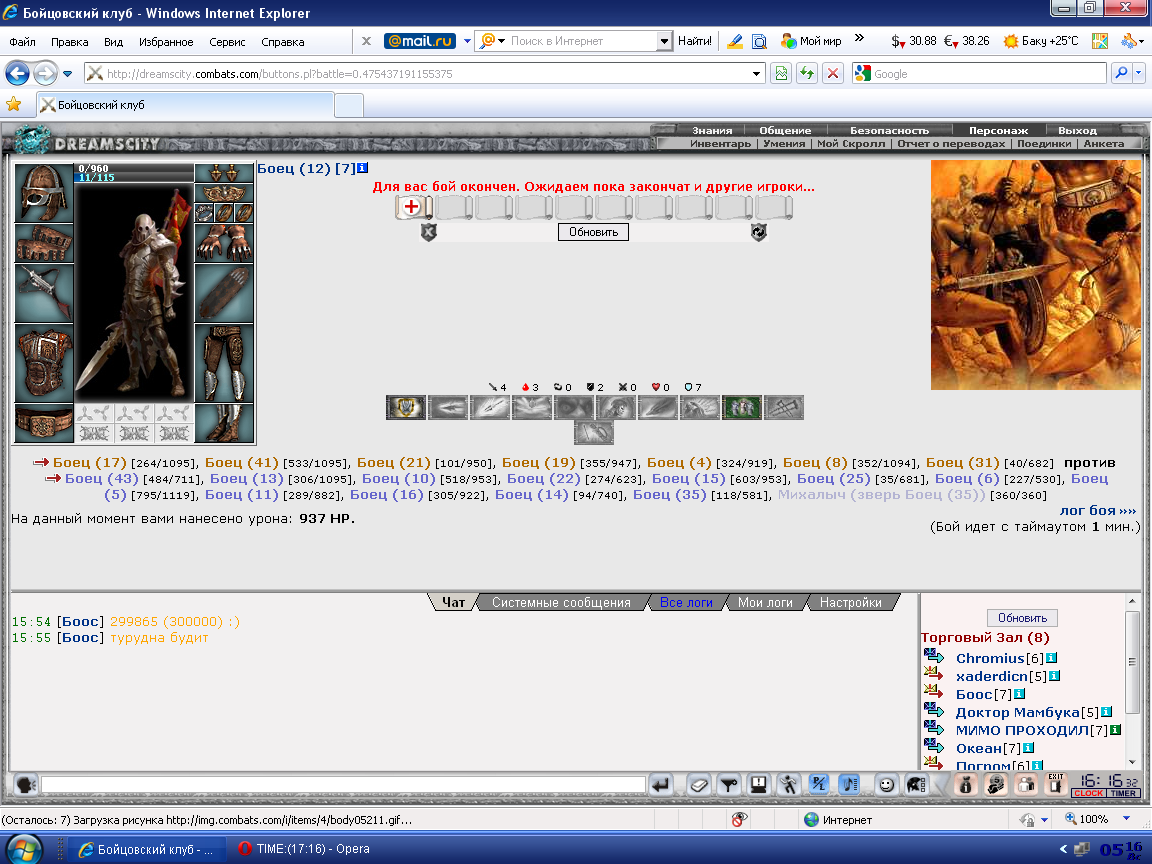This screenshot has width=1152, height=864.
Task: Toggle the music note sound button
Action: (x=849, y=785)
